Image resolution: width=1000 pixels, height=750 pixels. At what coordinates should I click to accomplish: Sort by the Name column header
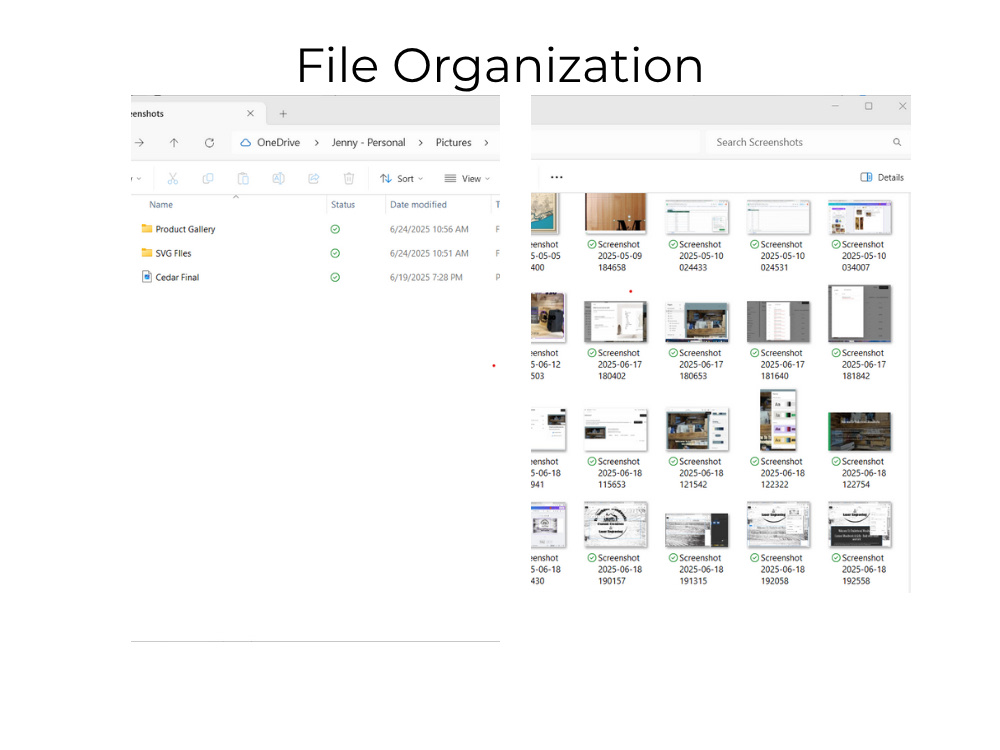161,205
